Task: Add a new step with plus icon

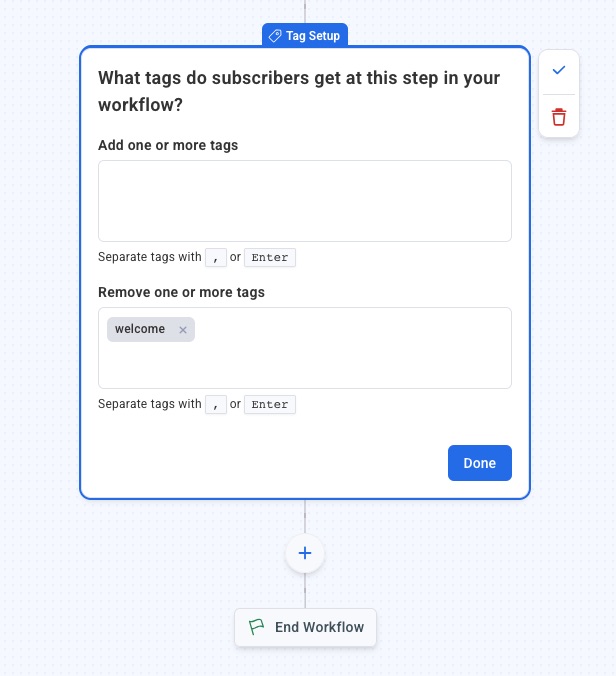Action: point(305,553)
